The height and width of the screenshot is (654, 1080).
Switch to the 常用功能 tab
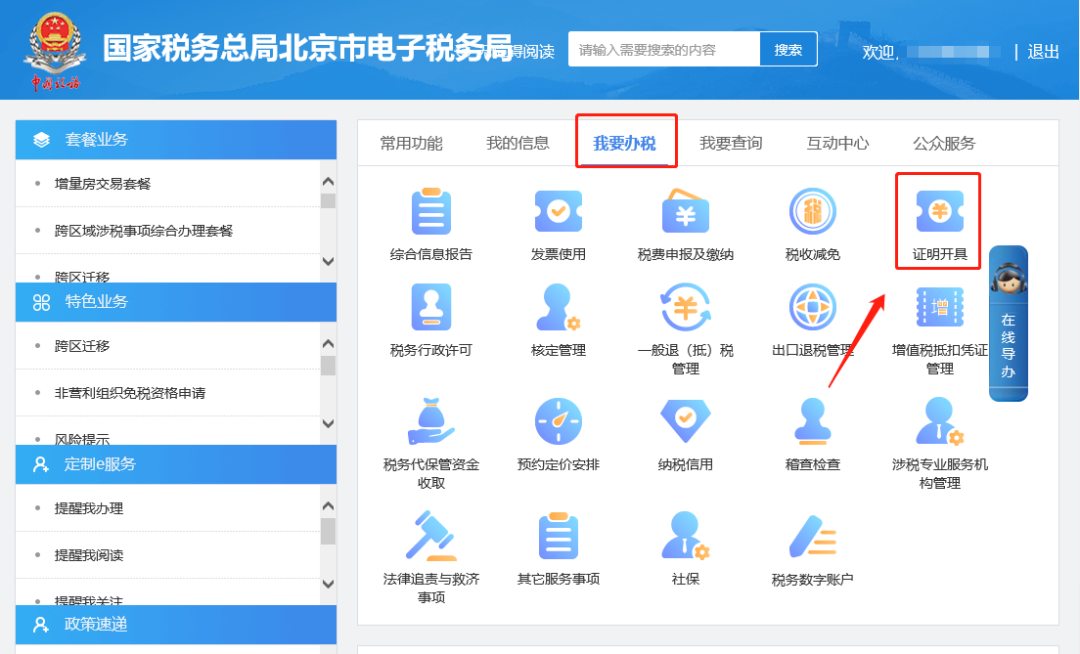(x=411, y=143)
